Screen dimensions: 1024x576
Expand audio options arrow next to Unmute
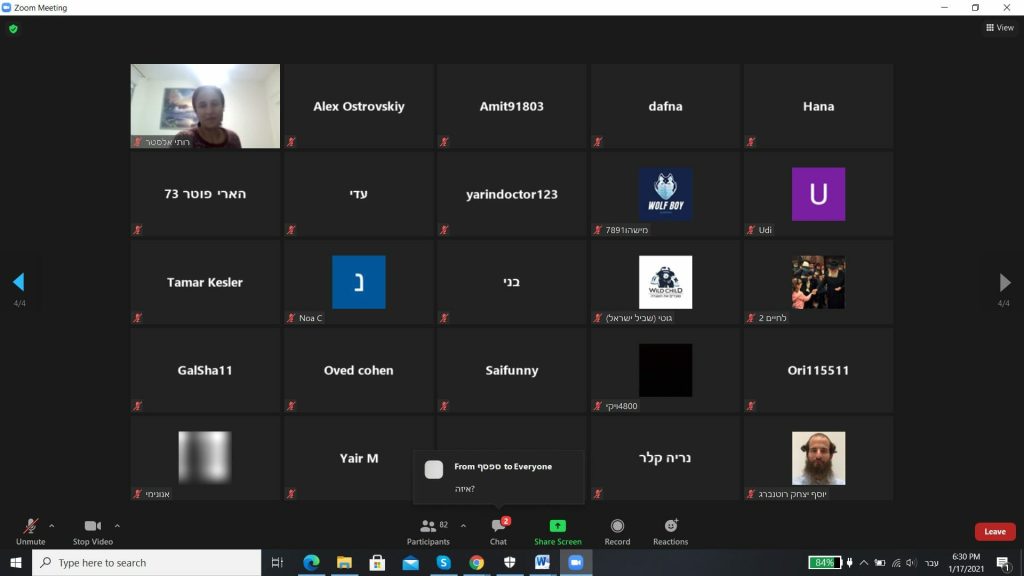[x=52, y=525]
